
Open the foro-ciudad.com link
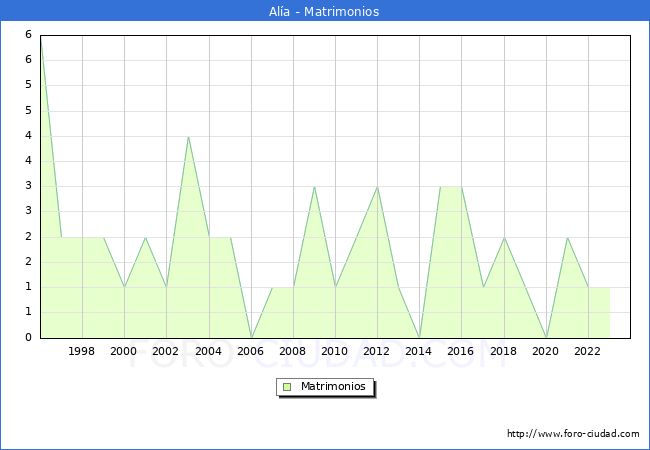tap(573, 434)
